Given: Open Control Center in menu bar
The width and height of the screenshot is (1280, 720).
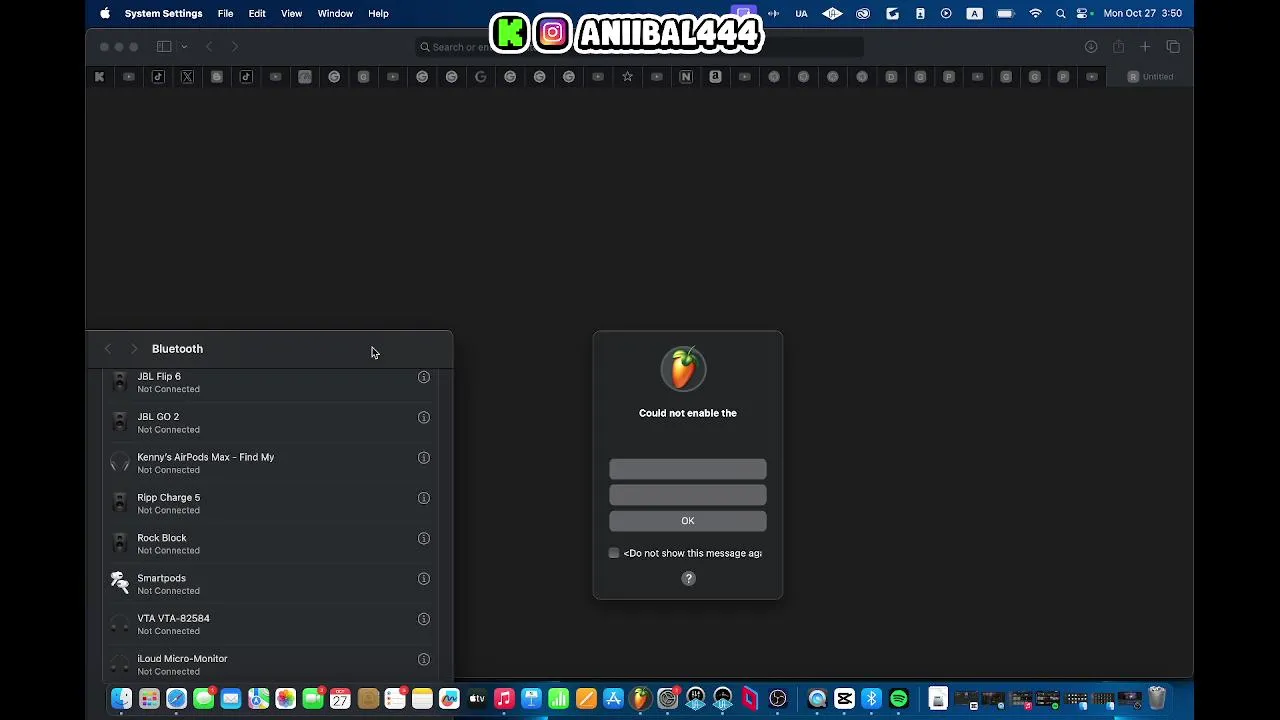Looking at the screenshot, I should [1083, 14].
